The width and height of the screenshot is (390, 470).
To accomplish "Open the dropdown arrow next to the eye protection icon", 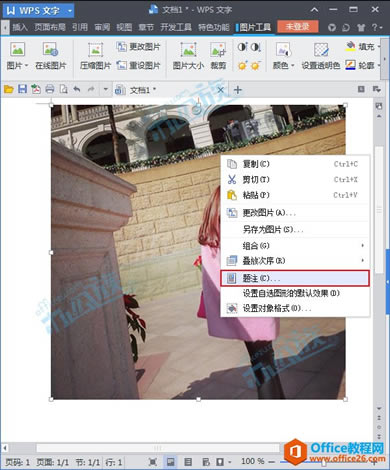I will (229, 462).
